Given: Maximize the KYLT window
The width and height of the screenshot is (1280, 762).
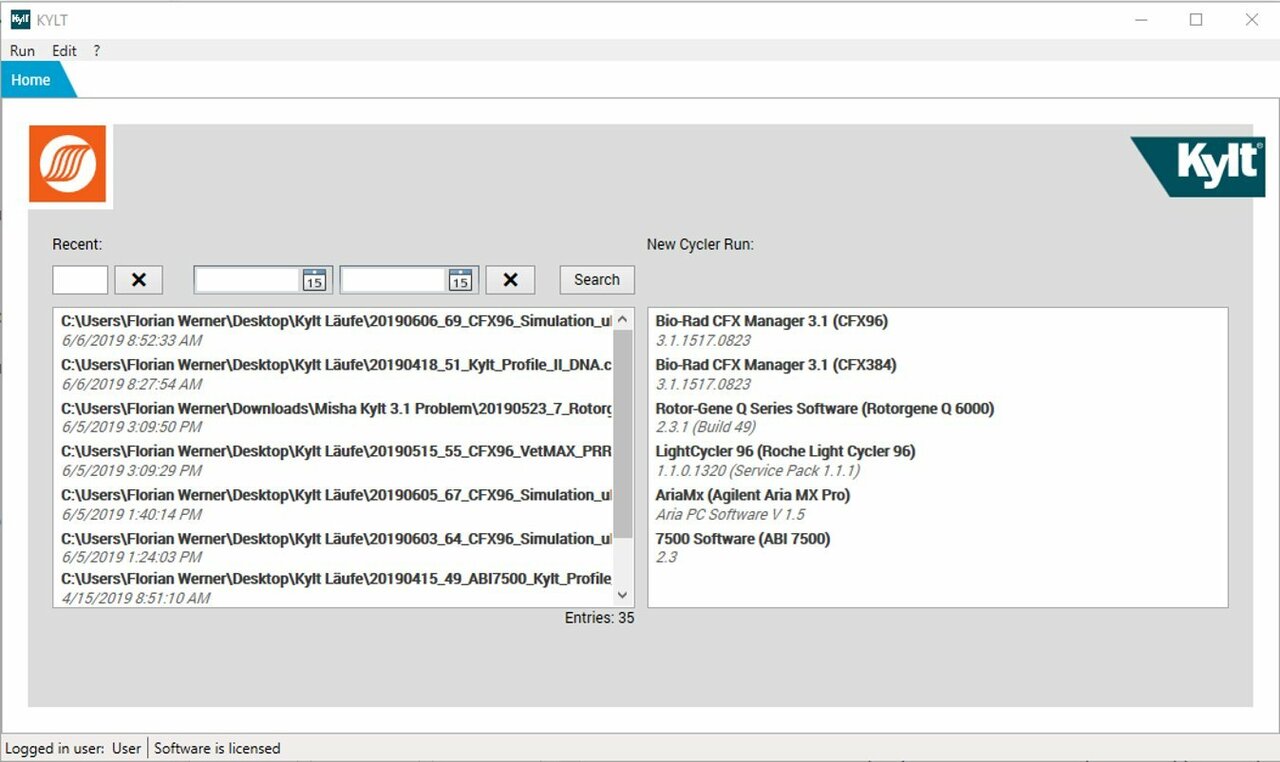Looking at the screenshot, I should pyautogui.click(x=1196, y=19).
